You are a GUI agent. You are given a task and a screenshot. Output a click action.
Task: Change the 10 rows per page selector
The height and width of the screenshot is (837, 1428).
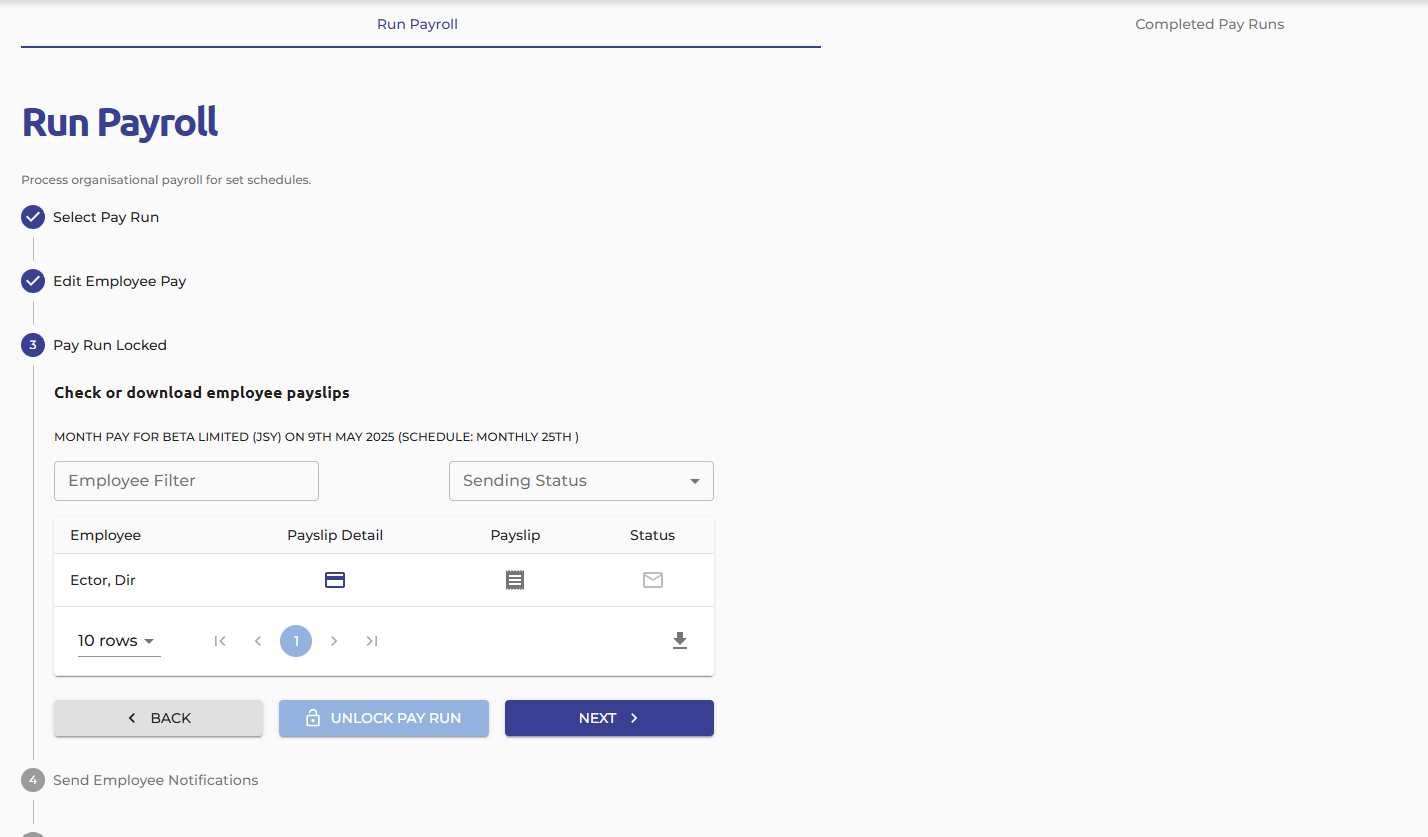point(119,641)
